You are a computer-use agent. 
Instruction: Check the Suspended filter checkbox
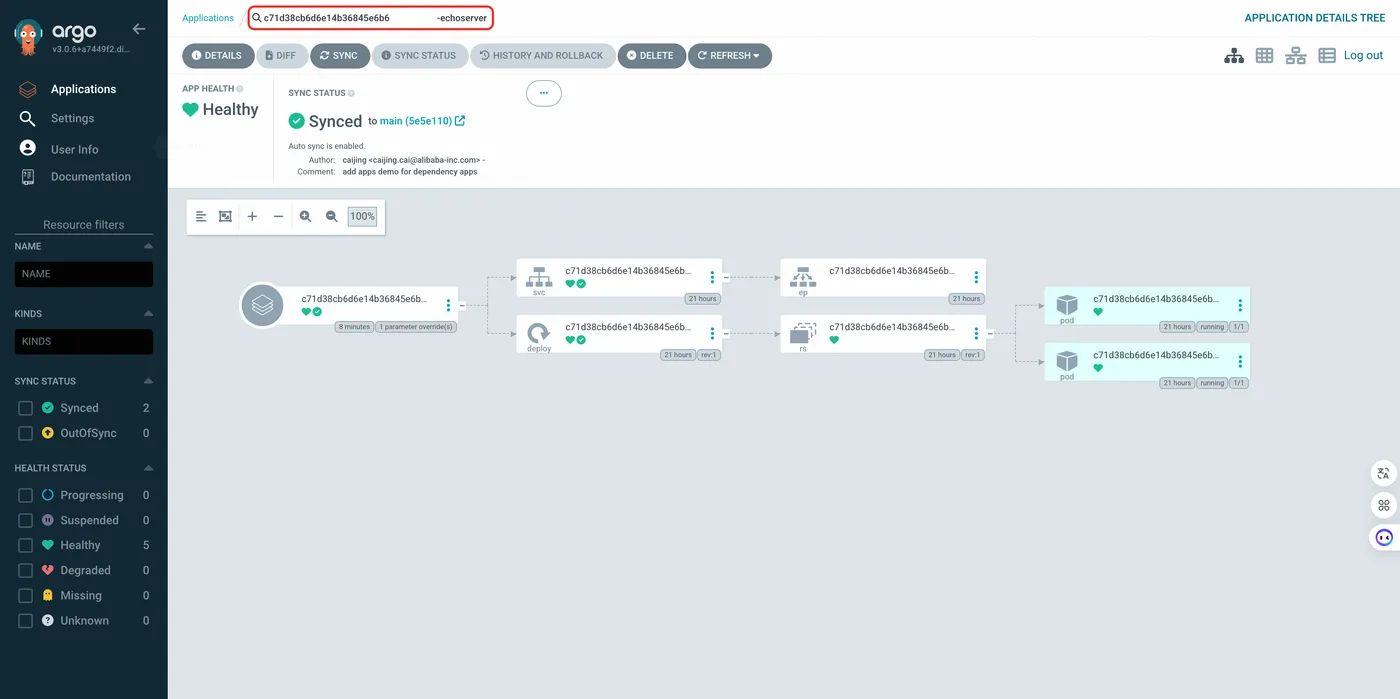coord(26,520)
